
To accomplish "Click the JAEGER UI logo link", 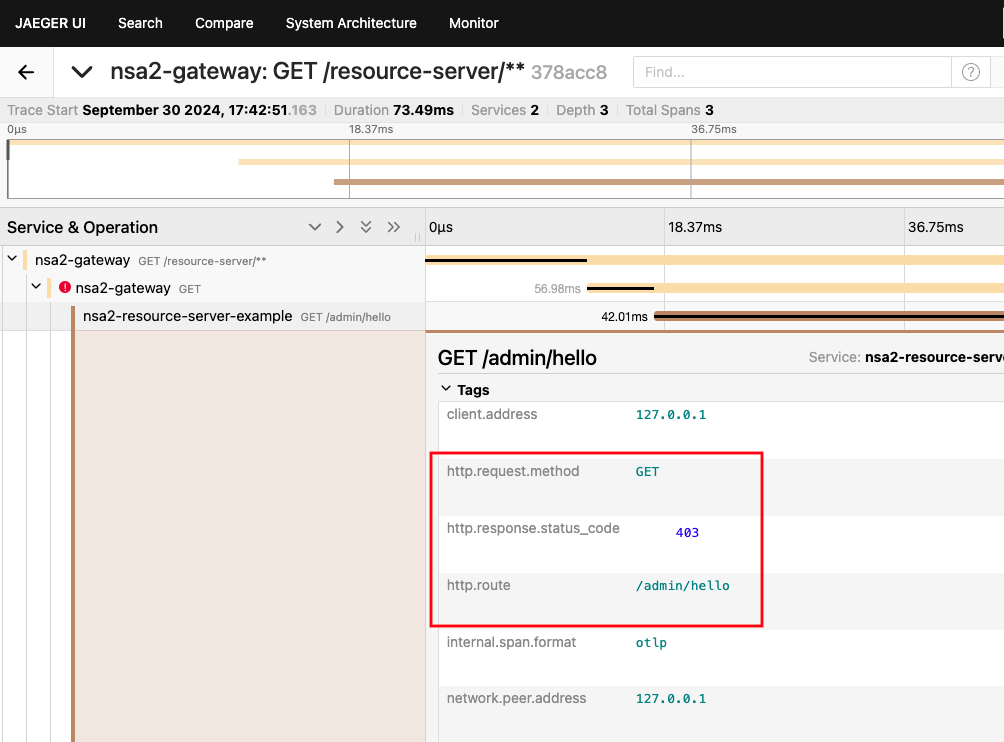I will tap(51, 23).
